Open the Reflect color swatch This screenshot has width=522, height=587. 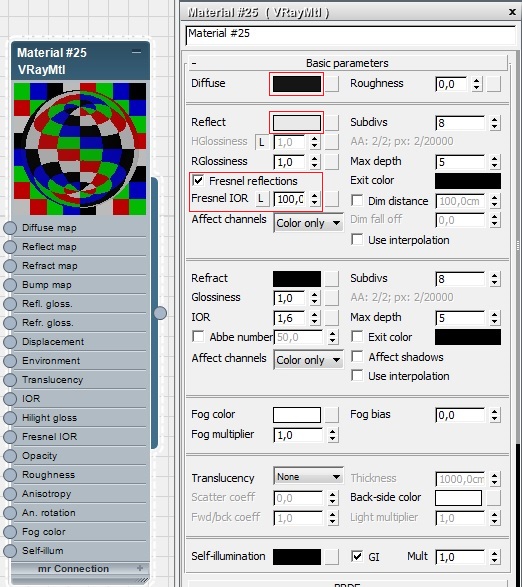coord(297,123)
